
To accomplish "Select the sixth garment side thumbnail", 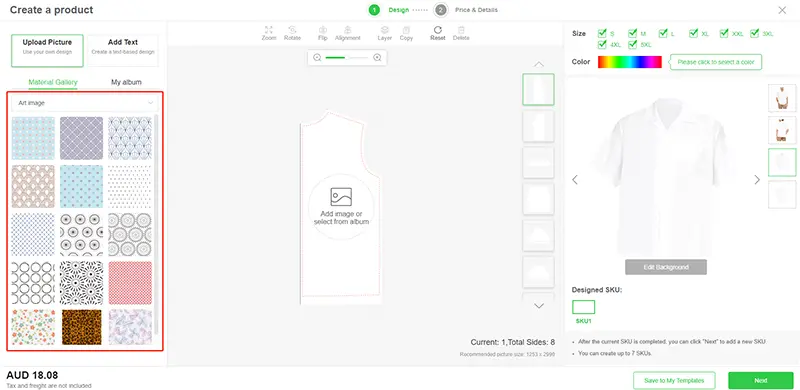I will pos(538,272).
